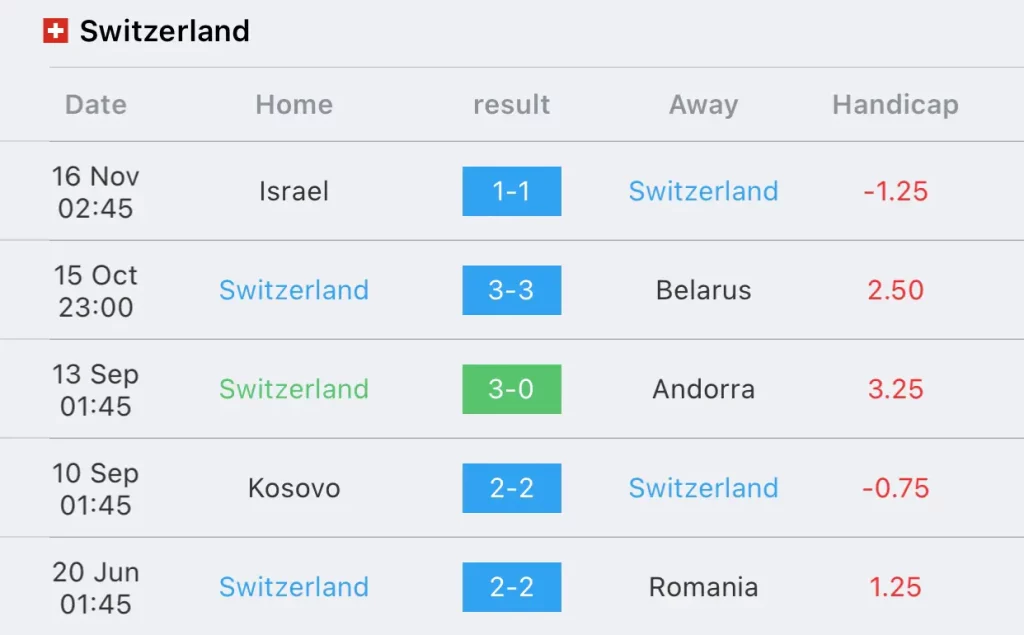Click the Israel home team name
The height and width of the screenshot is (635, 1024).
click(294, 191)
